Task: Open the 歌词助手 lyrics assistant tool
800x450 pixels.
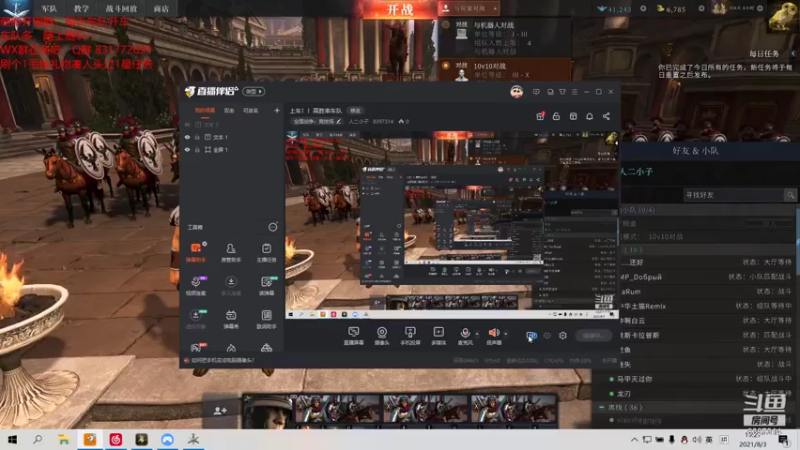Action: tap(266, 319)
